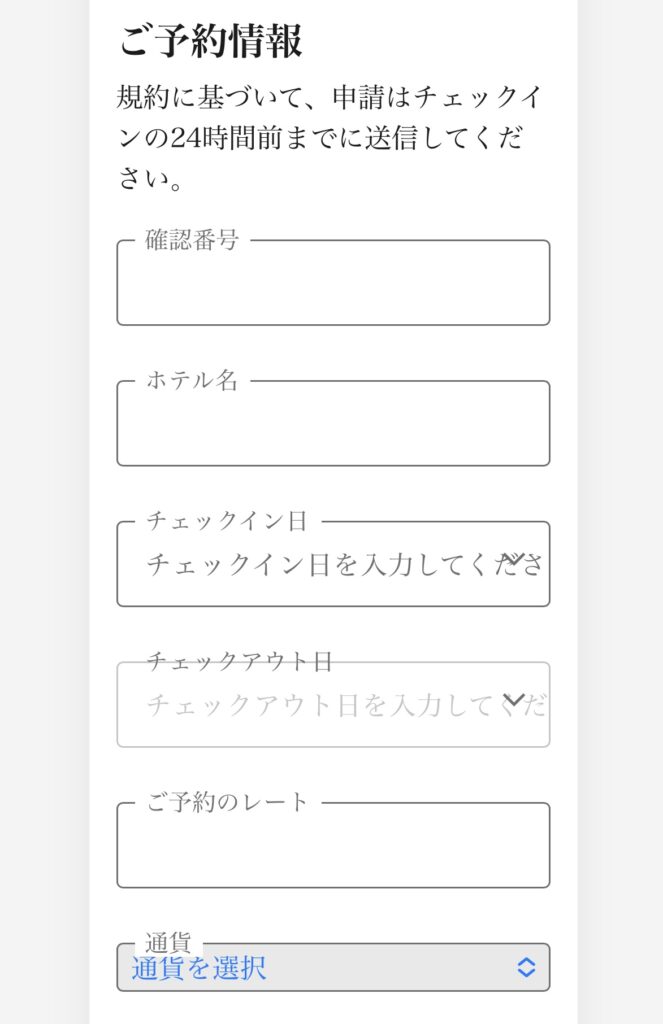Click the up-down arrows on 通貨 selector
Viewport: 663px width, 1024px height.
(526, 967)
